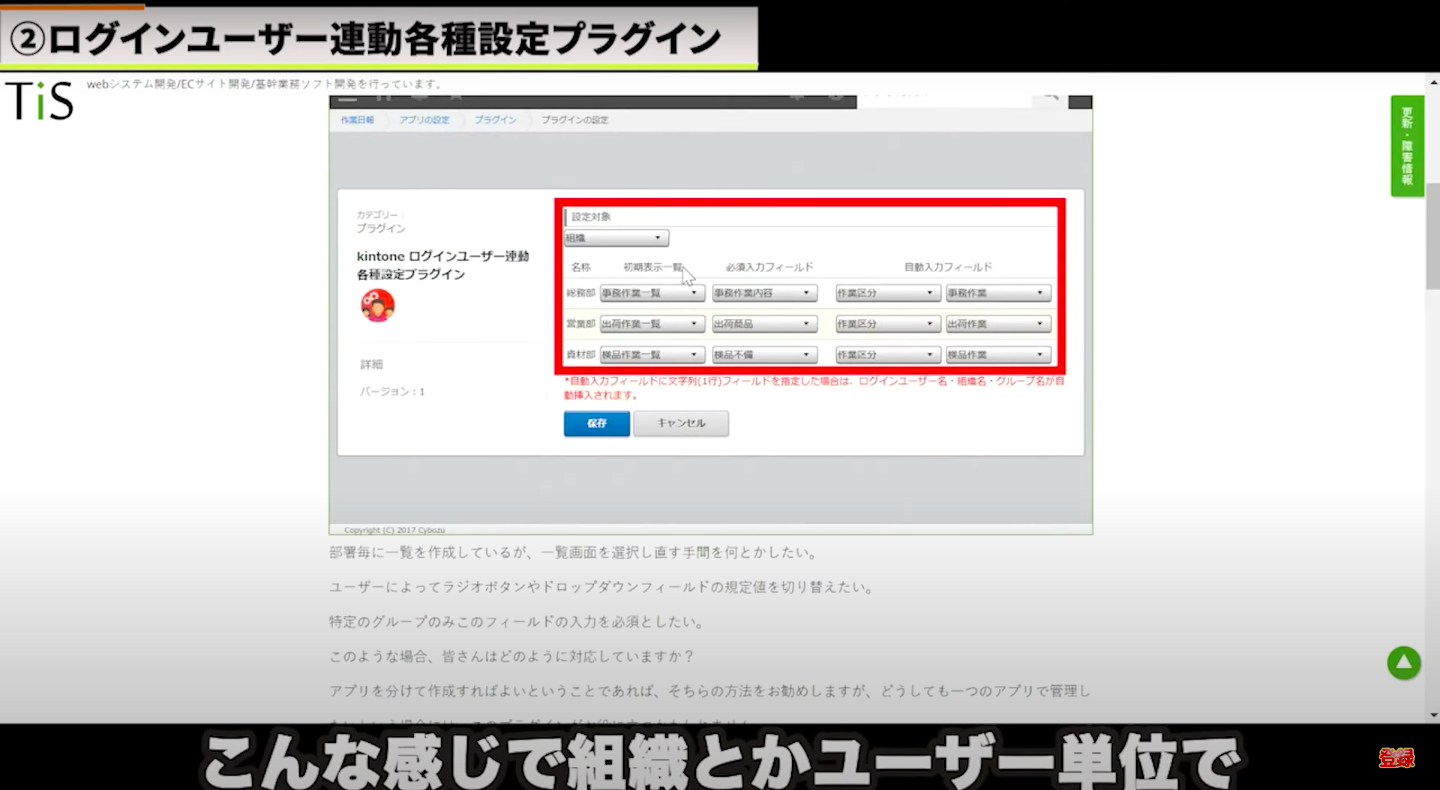Open the 事務作業 auto-input value dropdown
The height and width of the screenshot is (790, 1440).
(x=998, y=294)
